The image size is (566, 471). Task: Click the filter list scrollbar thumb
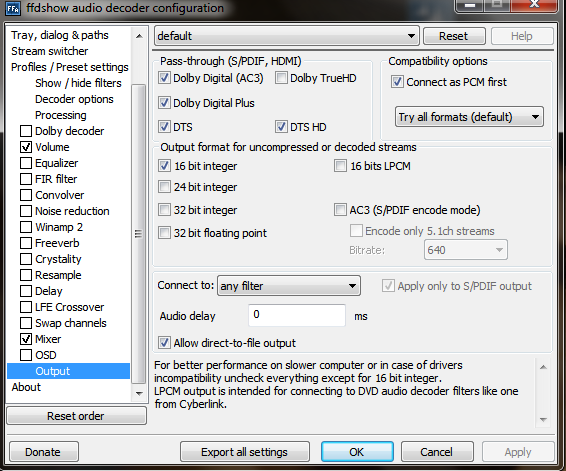pos(139,234)
